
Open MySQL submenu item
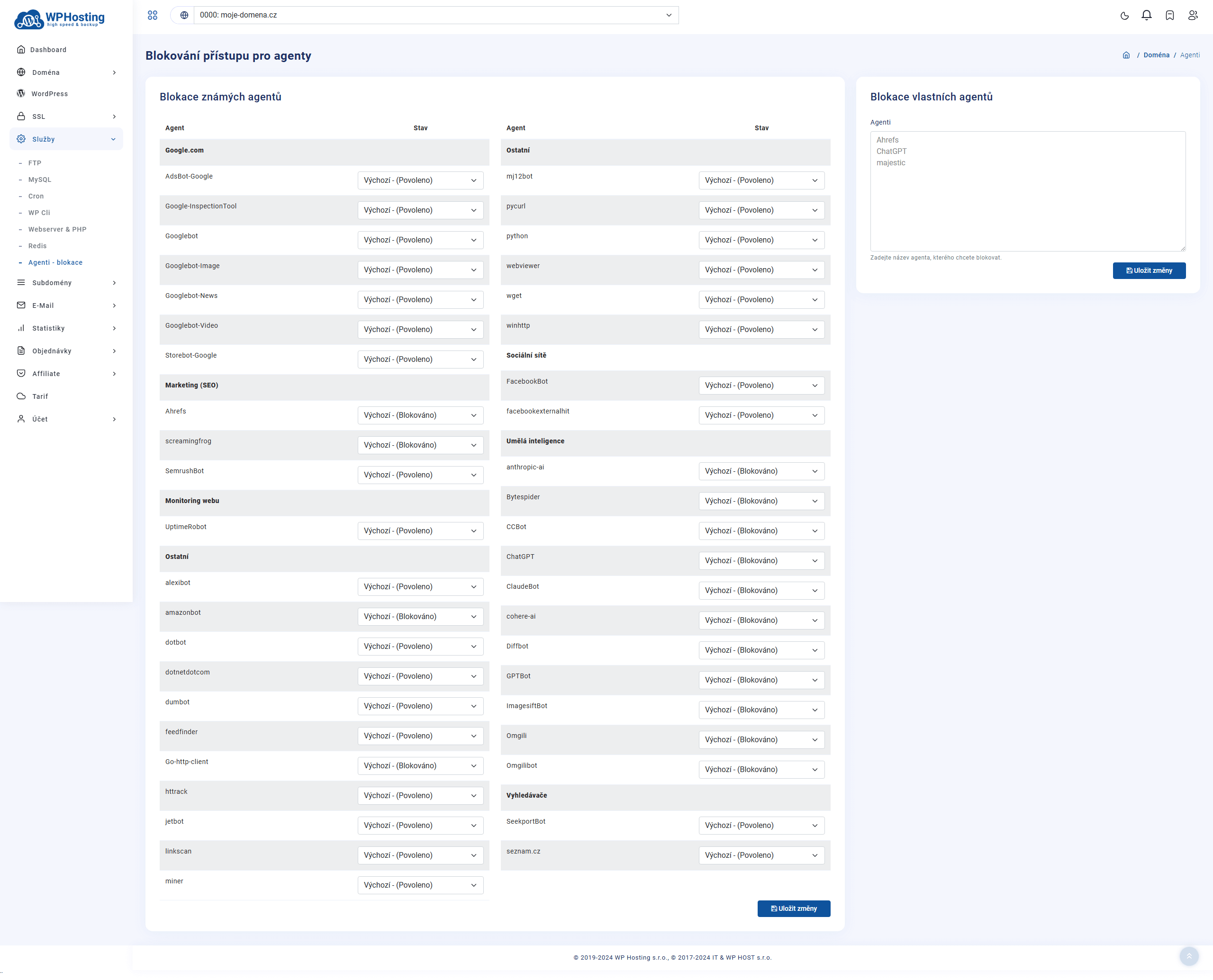pos(39,180)
